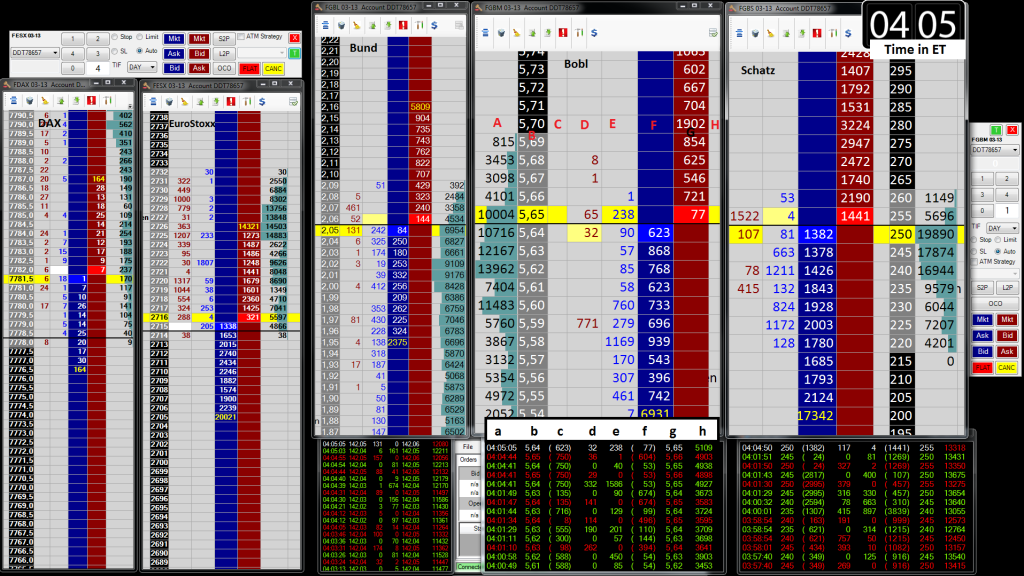Click the red FLAT button in FESX panel
The image size is (1024, 576).
click(x=249, y=69)
